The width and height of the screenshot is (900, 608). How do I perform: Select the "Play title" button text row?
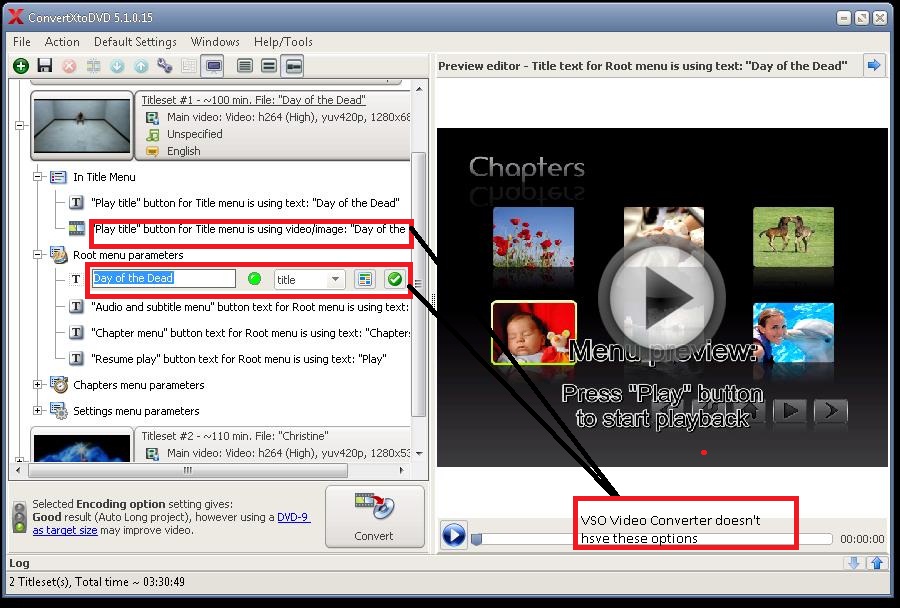pyautogui.click(x=245, y=203)
